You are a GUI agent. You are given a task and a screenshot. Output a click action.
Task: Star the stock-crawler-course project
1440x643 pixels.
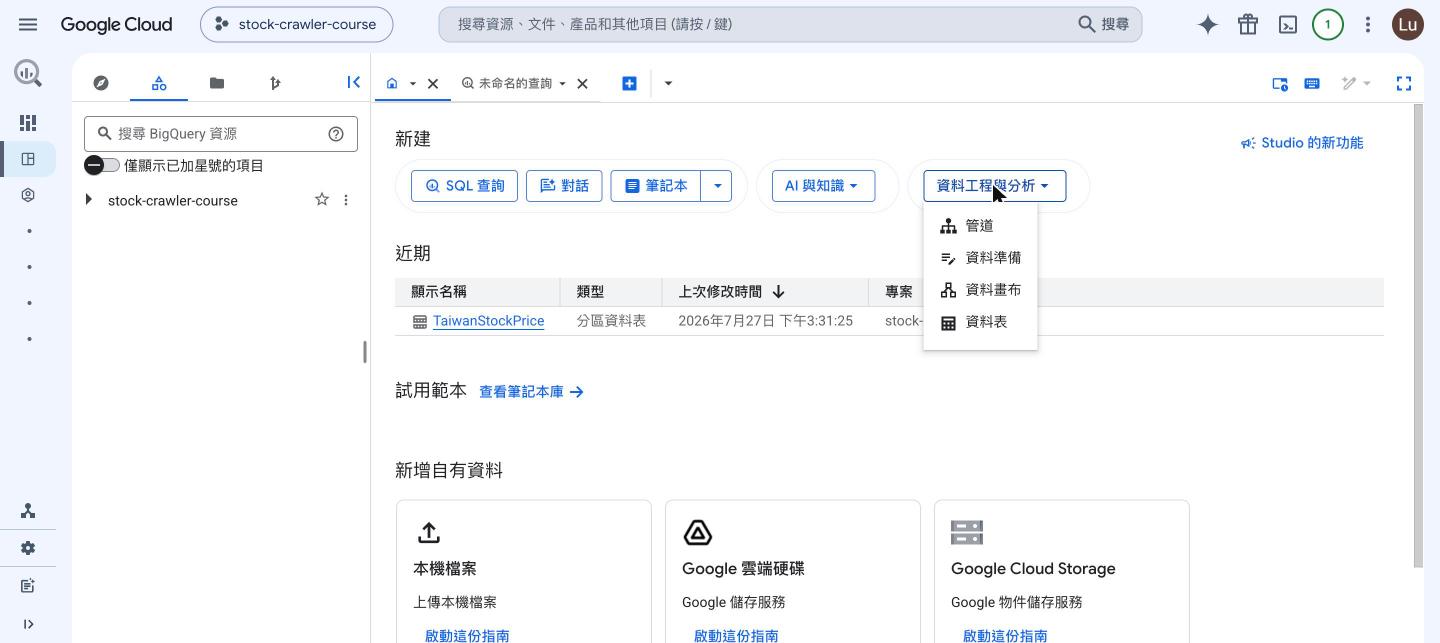tap(322, 200)
